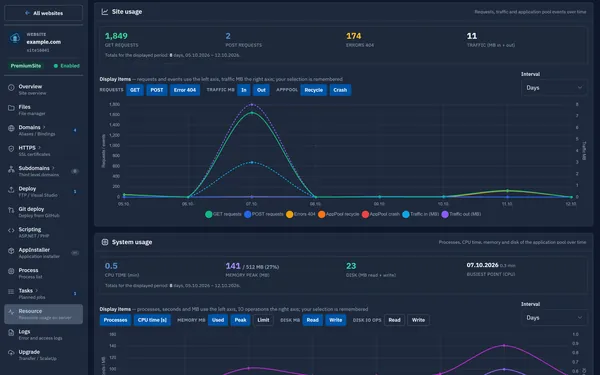Click the website cloud icon by example.com
The image size is (600, 375).
coord(15,38)
